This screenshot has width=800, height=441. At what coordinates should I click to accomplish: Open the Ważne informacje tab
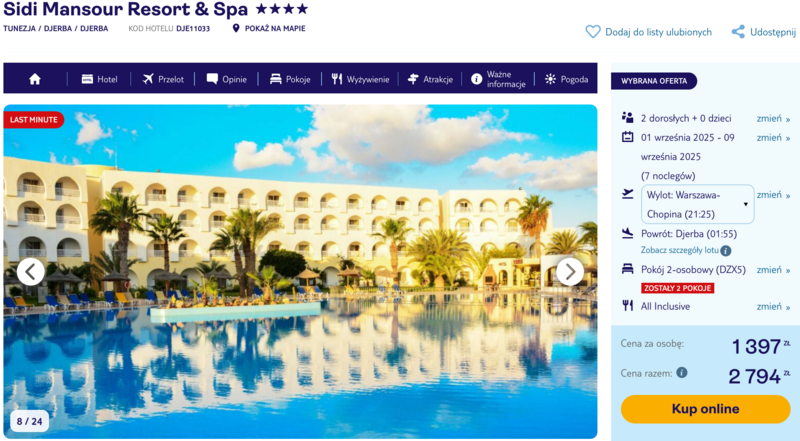498,79
